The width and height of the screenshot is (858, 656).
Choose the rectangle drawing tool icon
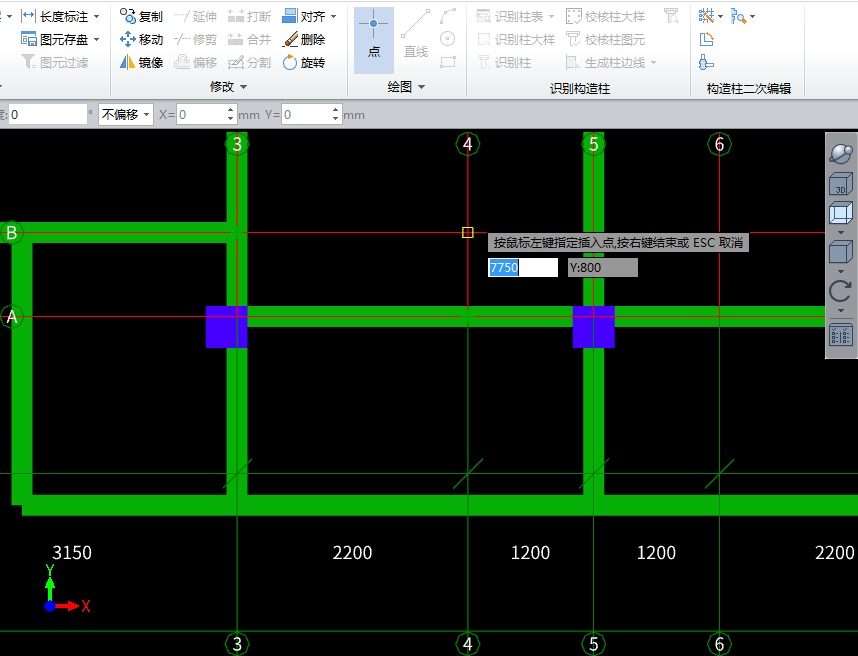tap(448, 62)
